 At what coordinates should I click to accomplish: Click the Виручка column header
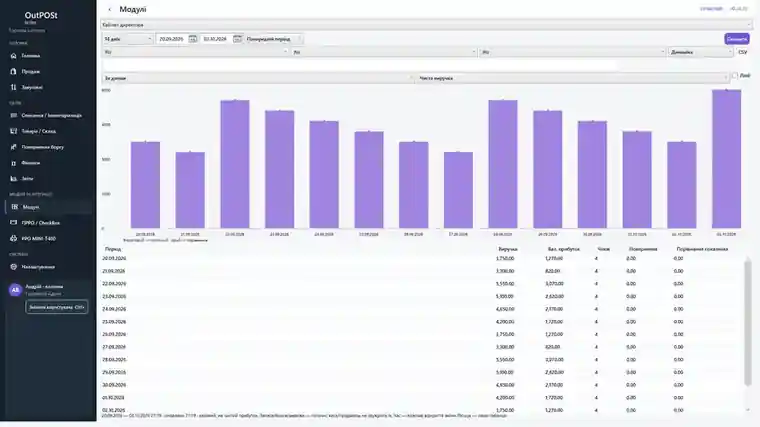[x=507, y=249]
